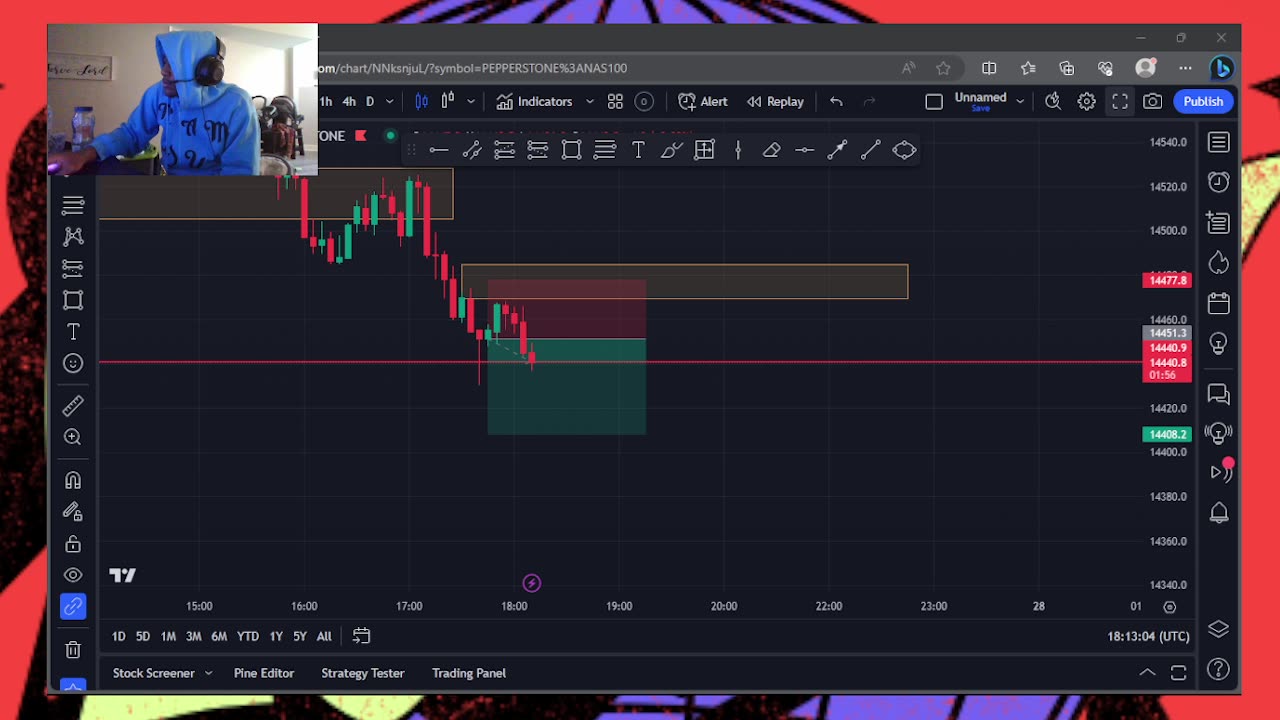Open the Unnamed layout Save button
1280x720 pixels.
click(x=980, y=101)
